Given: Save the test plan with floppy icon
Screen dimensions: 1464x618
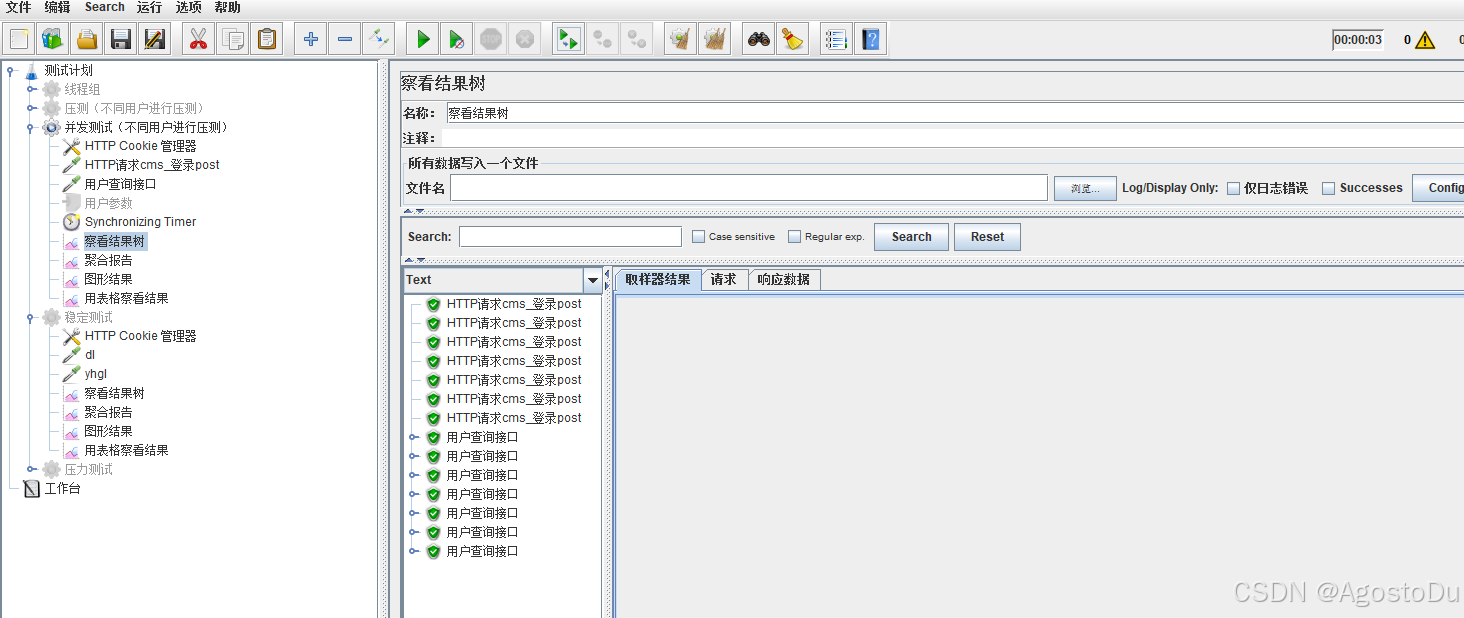Looking at the screenshot, I should click(x=121, y=39).
